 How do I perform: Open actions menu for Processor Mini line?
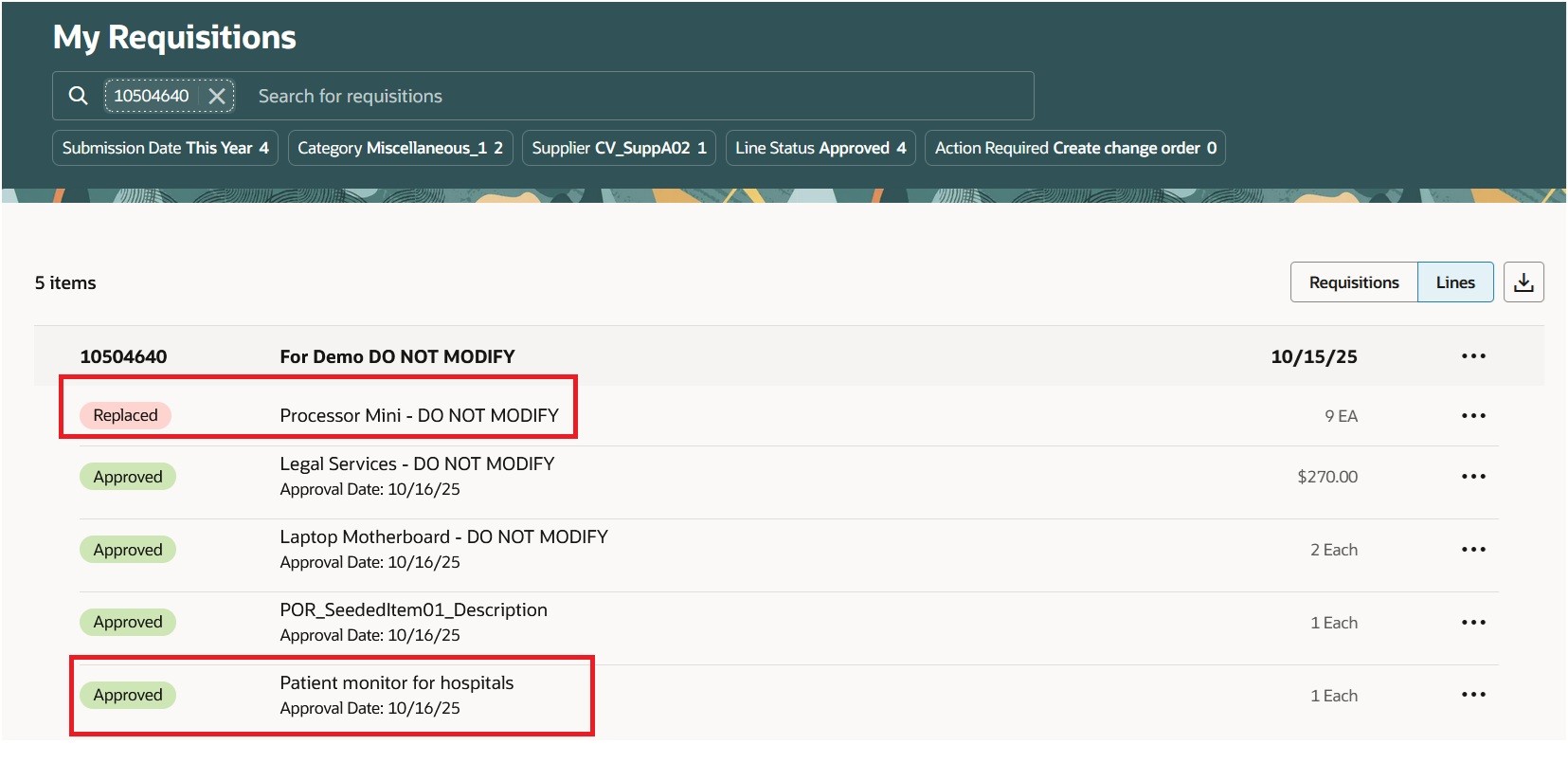1473,416
